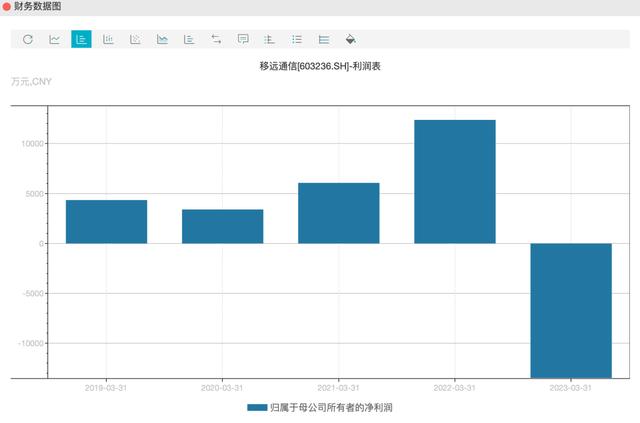Click the 2022-03-31 x-axis label

coord(455,388)
